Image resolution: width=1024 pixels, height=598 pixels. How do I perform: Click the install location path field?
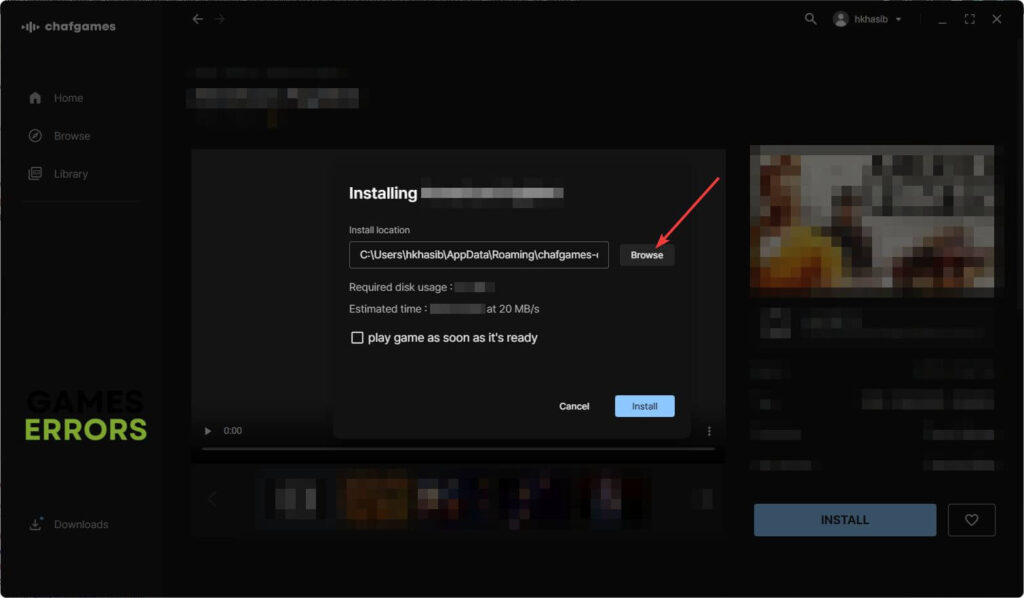click(478, 255)
